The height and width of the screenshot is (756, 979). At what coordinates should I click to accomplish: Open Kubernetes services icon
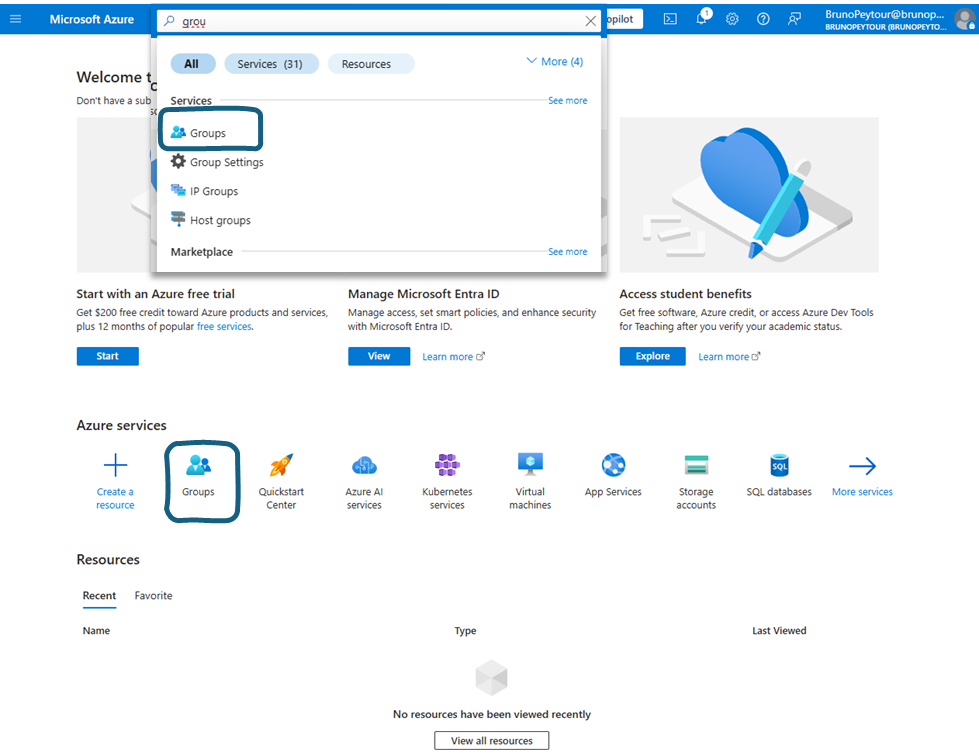(x=447, y=466)
